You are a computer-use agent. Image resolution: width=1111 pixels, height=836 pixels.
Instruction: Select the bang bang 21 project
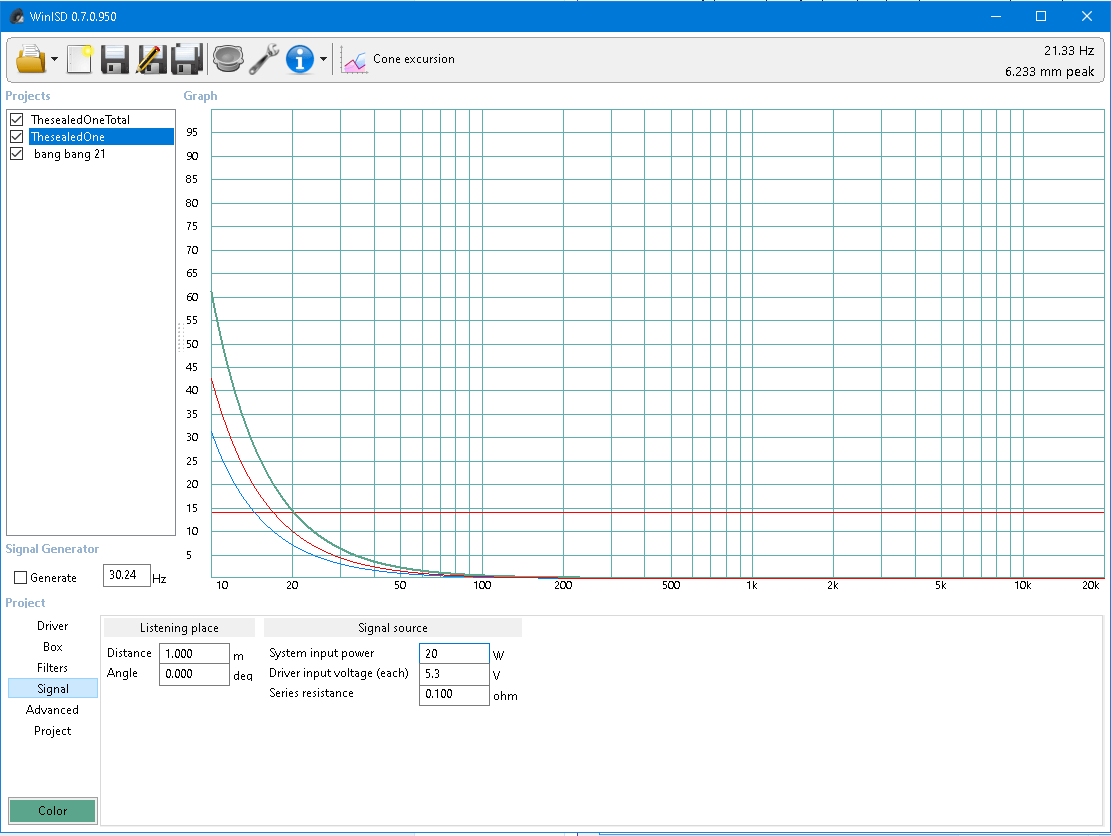tap(69, 154)
